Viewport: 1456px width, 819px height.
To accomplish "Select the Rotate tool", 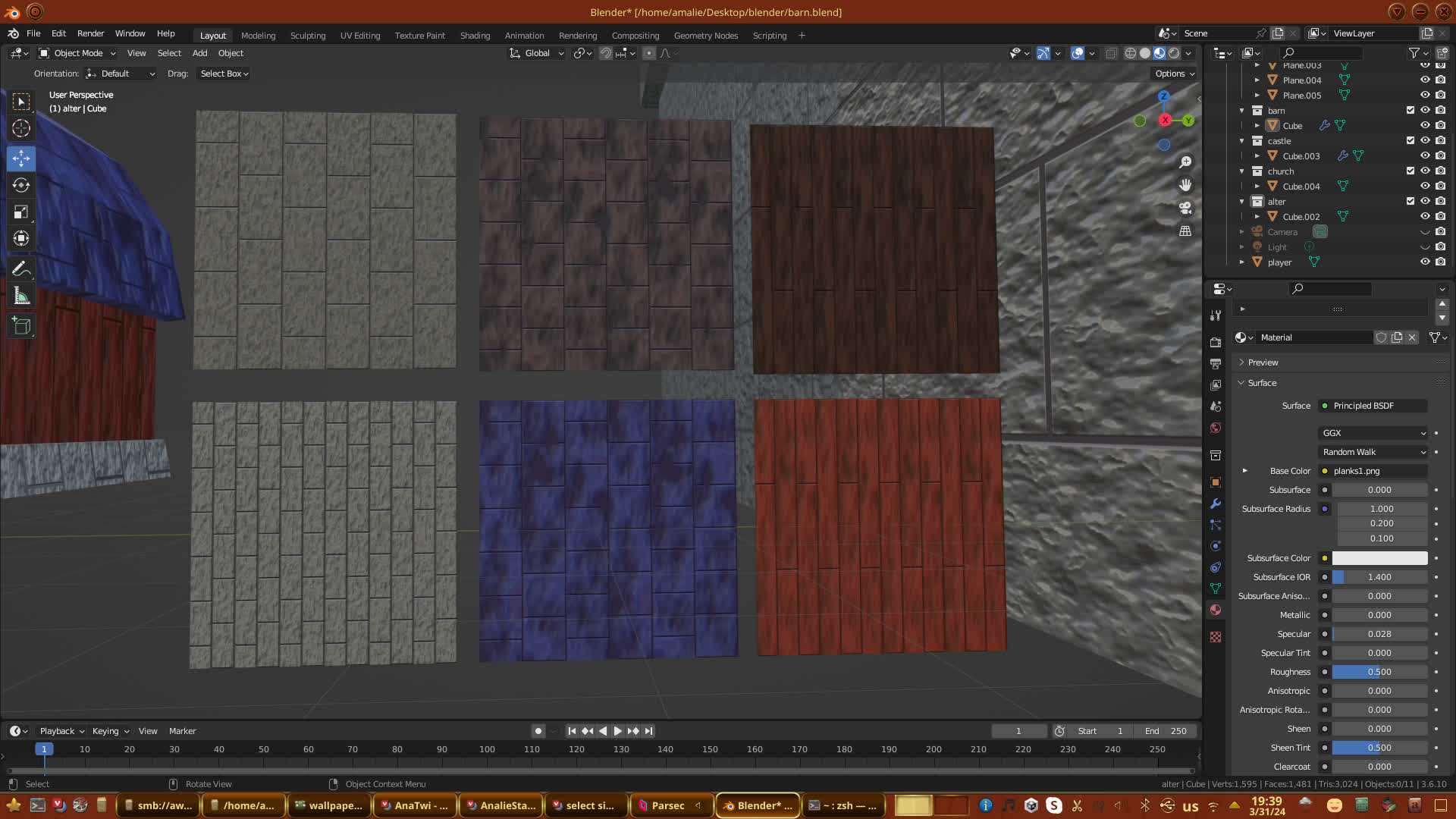I will pos(21,185).
